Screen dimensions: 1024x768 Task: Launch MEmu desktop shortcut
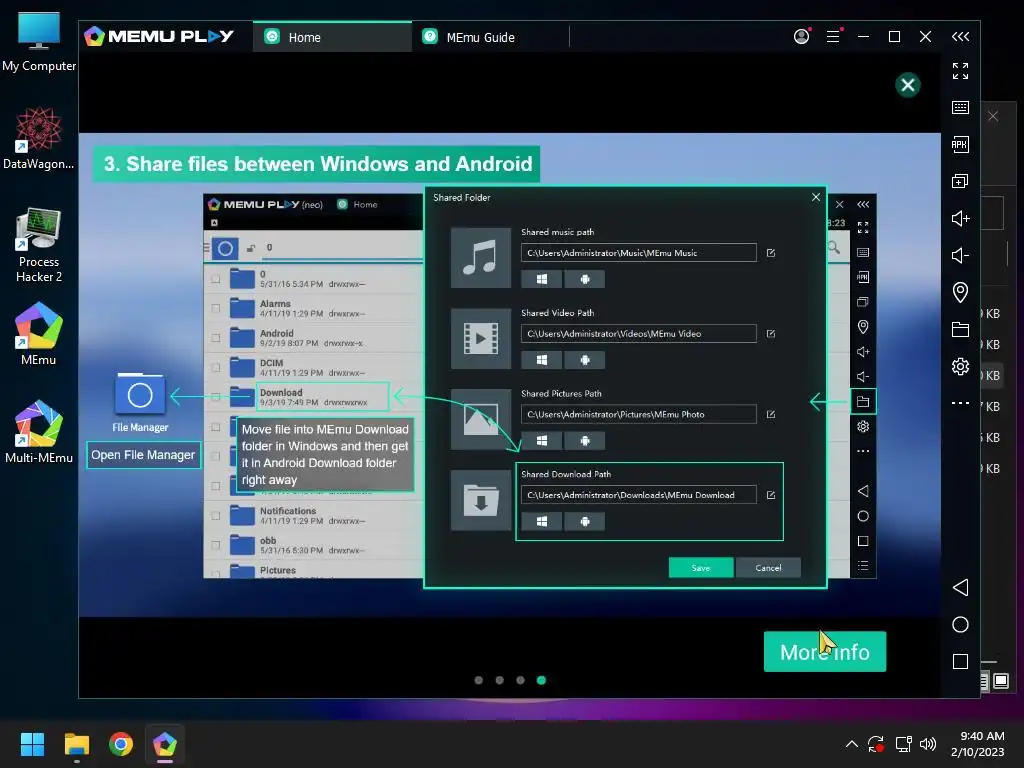click(x=39, y=334)
